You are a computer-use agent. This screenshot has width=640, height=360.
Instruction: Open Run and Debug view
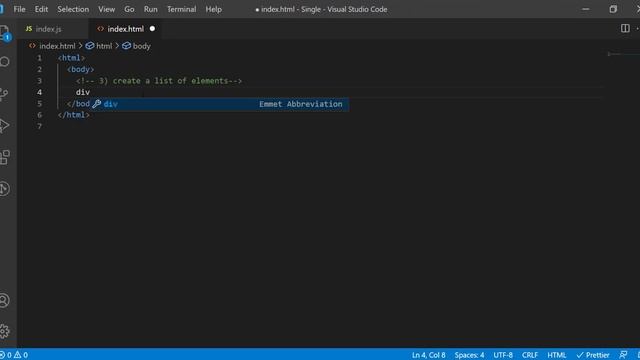coord(4,125)
